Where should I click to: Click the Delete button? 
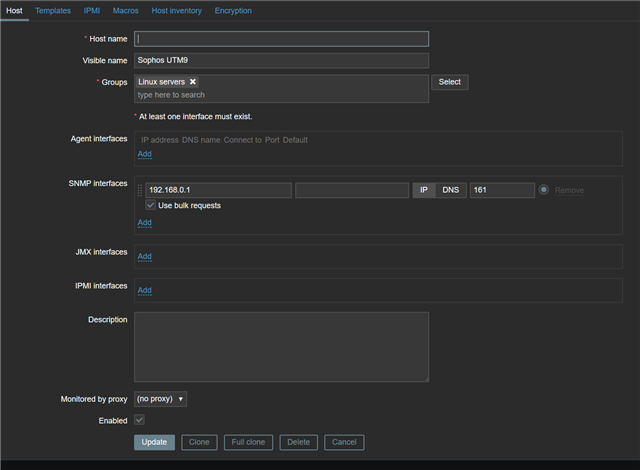tap(298, 442)
